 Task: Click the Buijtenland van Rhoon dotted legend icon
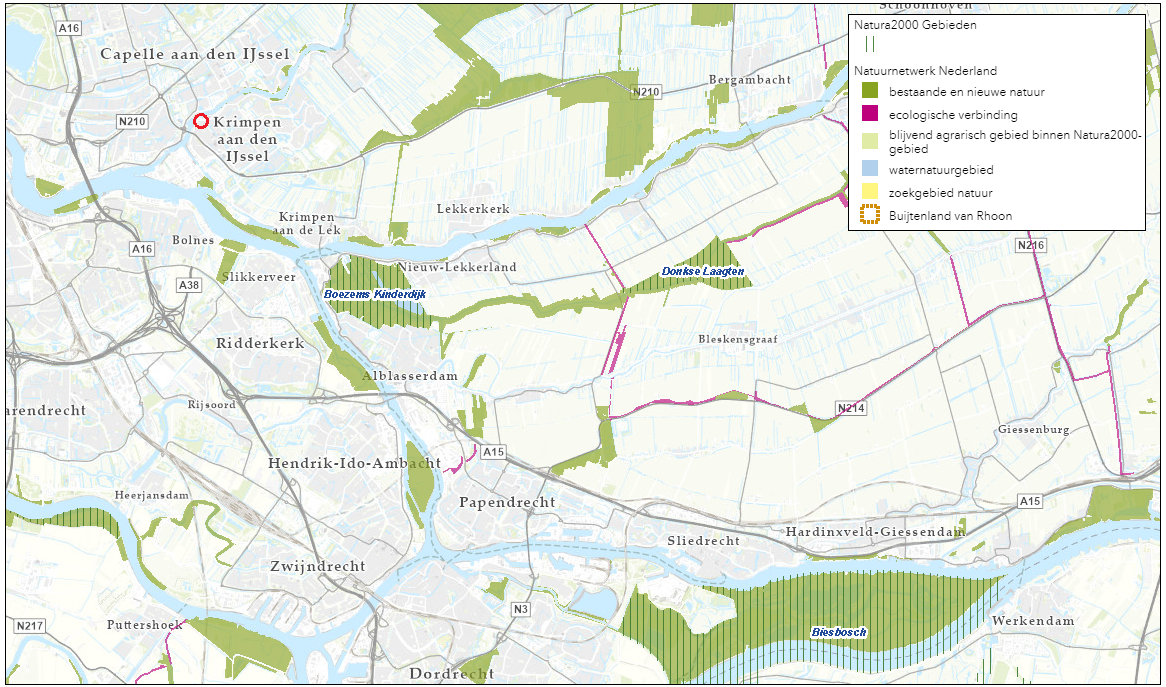870,214
